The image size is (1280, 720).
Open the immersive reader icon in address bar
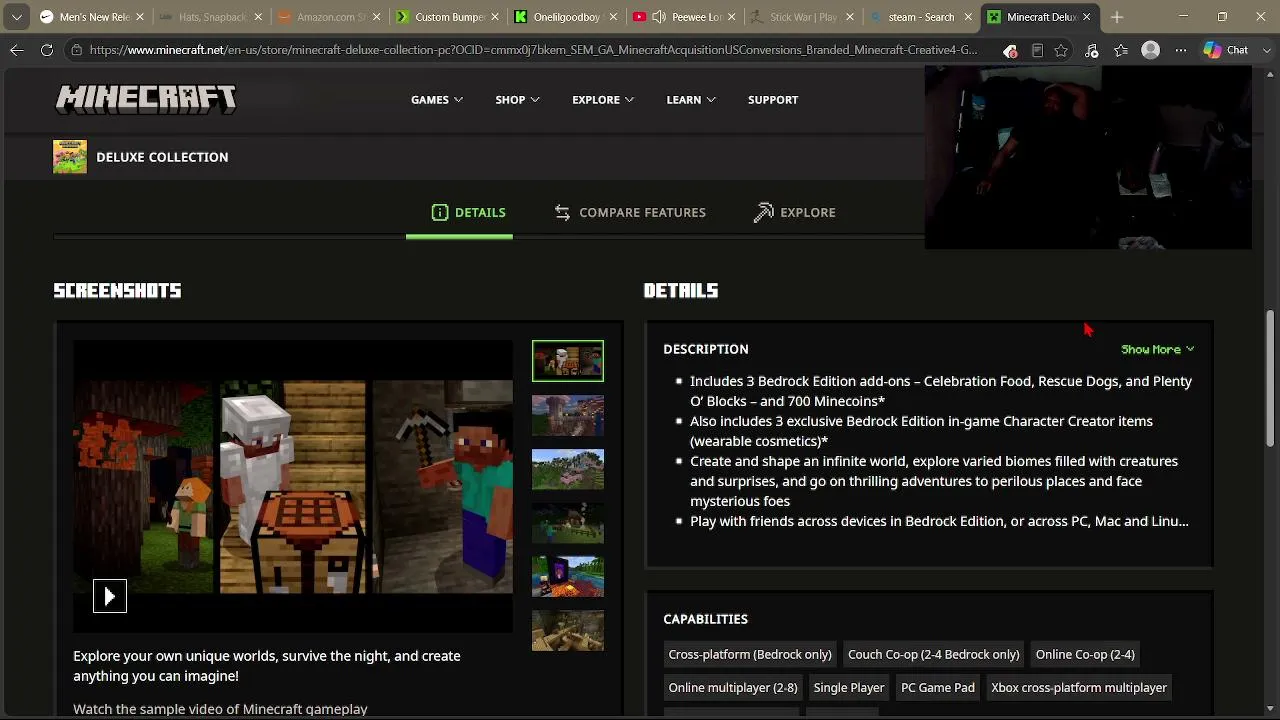point(1037,50)
